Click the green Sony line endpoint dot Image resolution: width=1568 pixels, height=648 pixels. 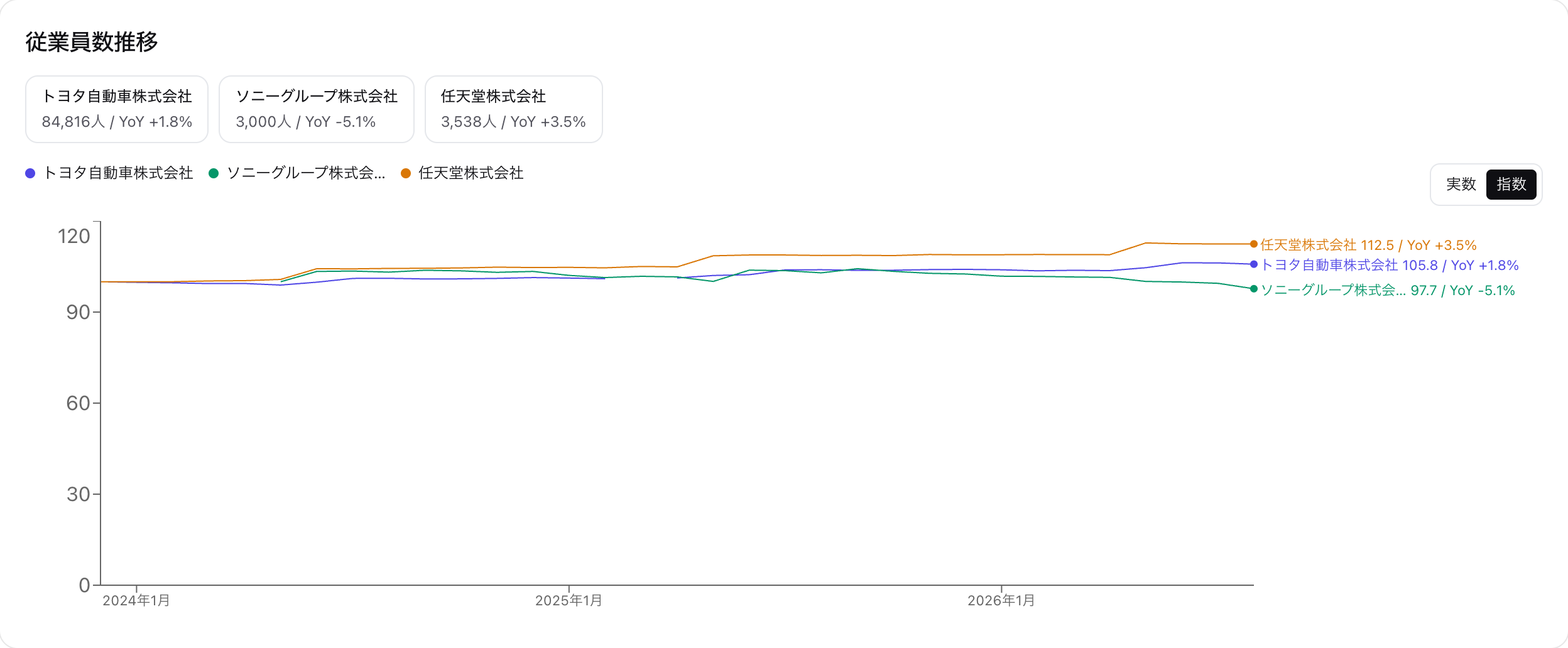[x=1254, y=289]
